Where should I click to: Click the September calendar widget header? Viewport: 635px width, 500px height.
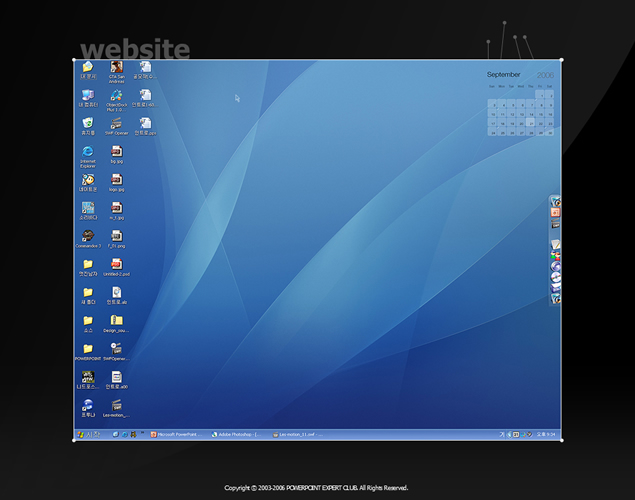[504, 75]
